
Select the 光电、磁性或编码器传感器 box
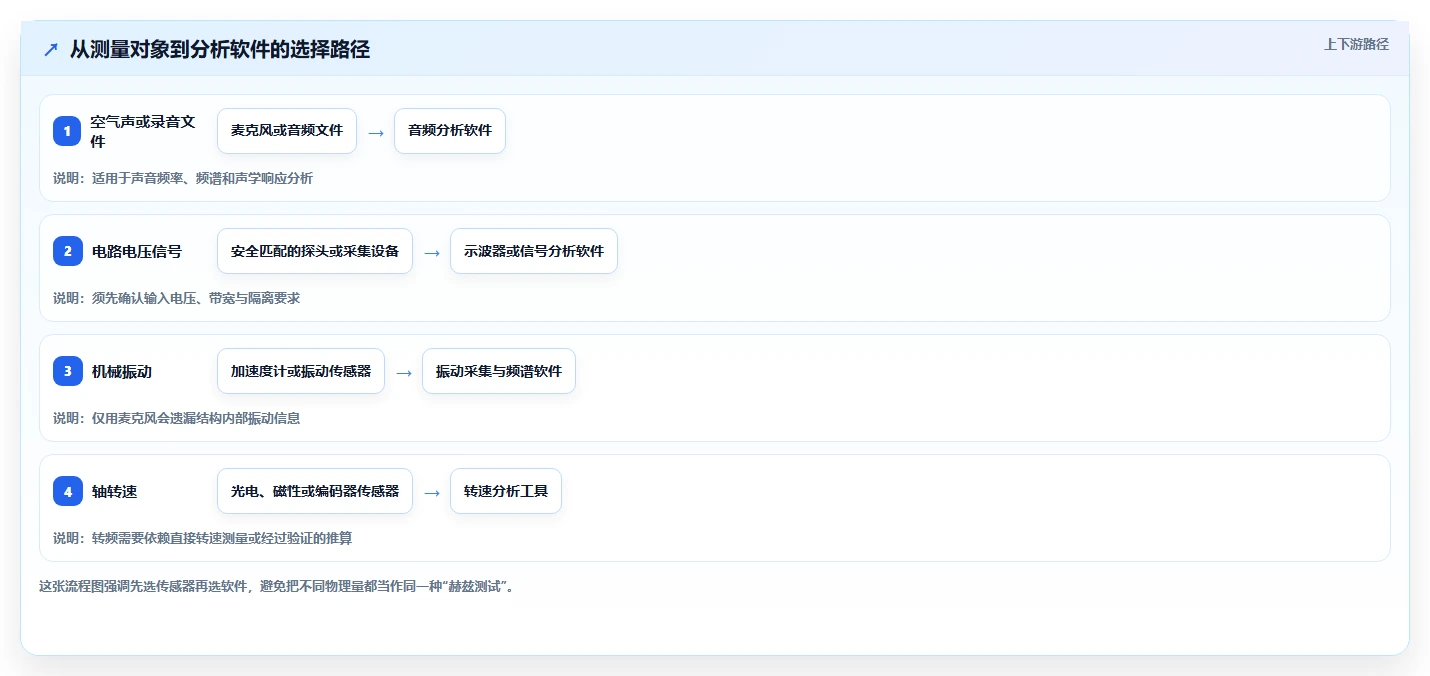coord(315,491)
